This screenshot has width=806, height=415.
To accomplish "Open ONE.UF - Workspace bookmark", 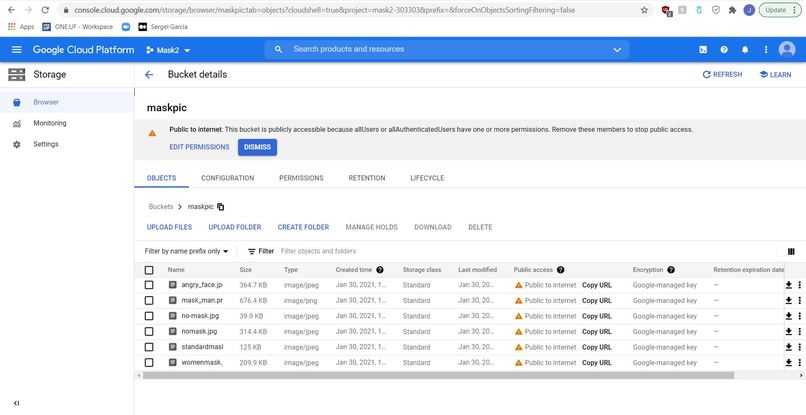I will click(x=78, y=27).
